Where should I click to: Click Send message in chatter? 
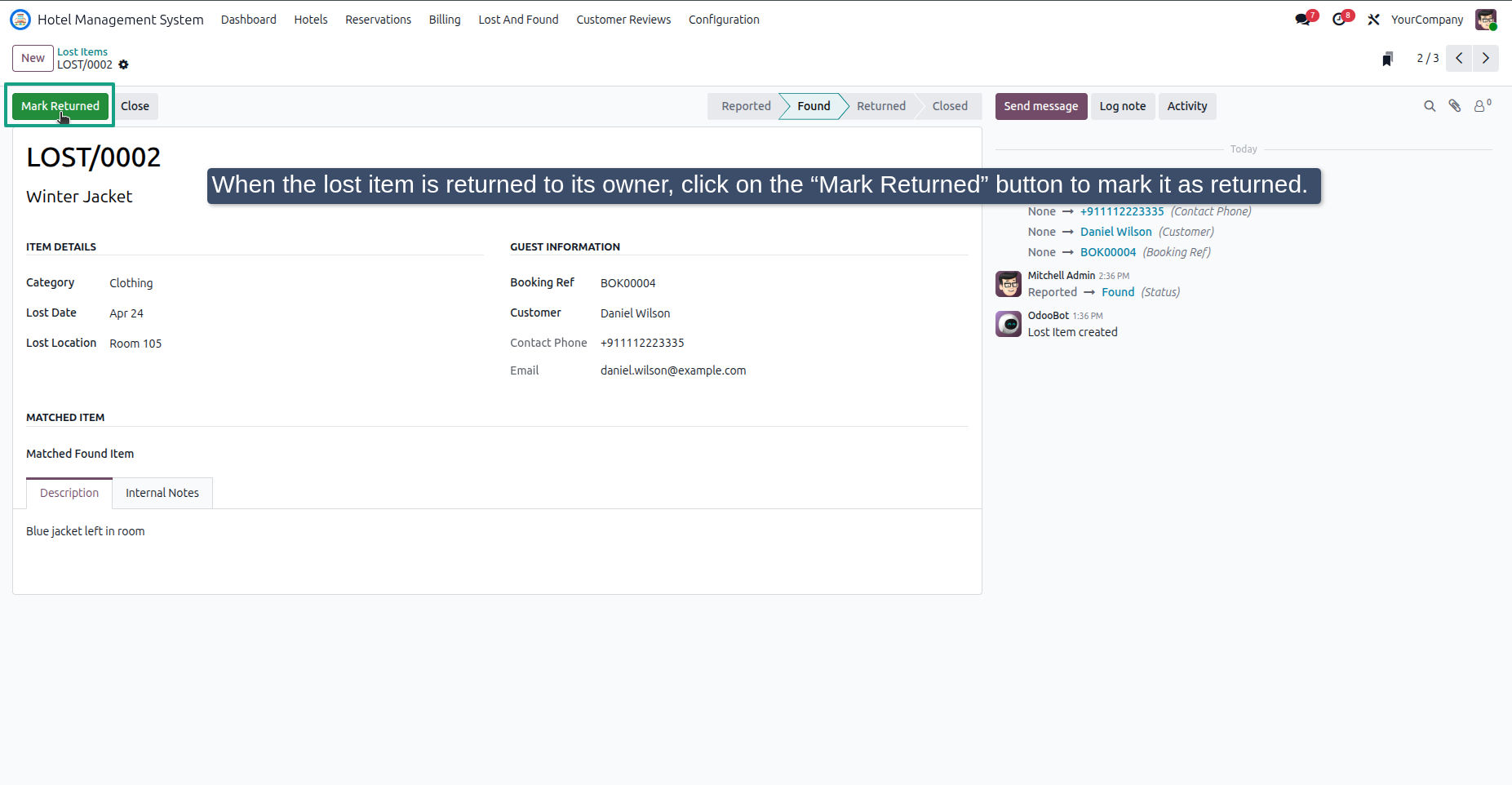coord(1040,106)
